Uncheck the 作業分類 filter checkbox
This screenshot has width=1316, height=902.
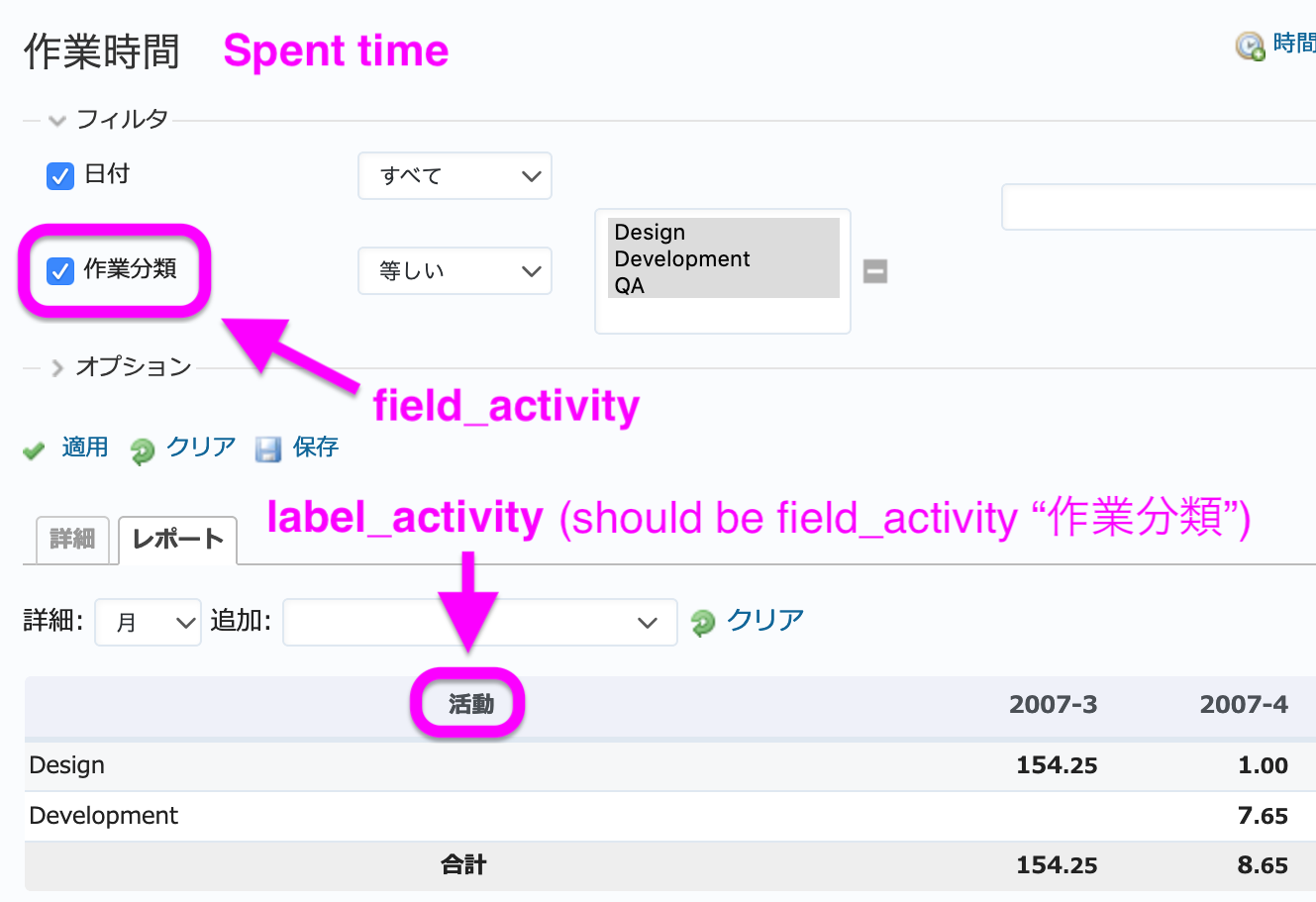[60, 270]
